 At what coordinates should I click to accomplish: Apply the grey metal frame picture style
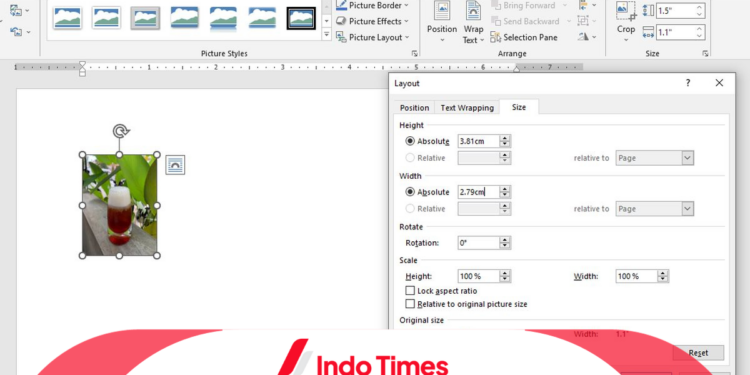(x=145, y=18)
